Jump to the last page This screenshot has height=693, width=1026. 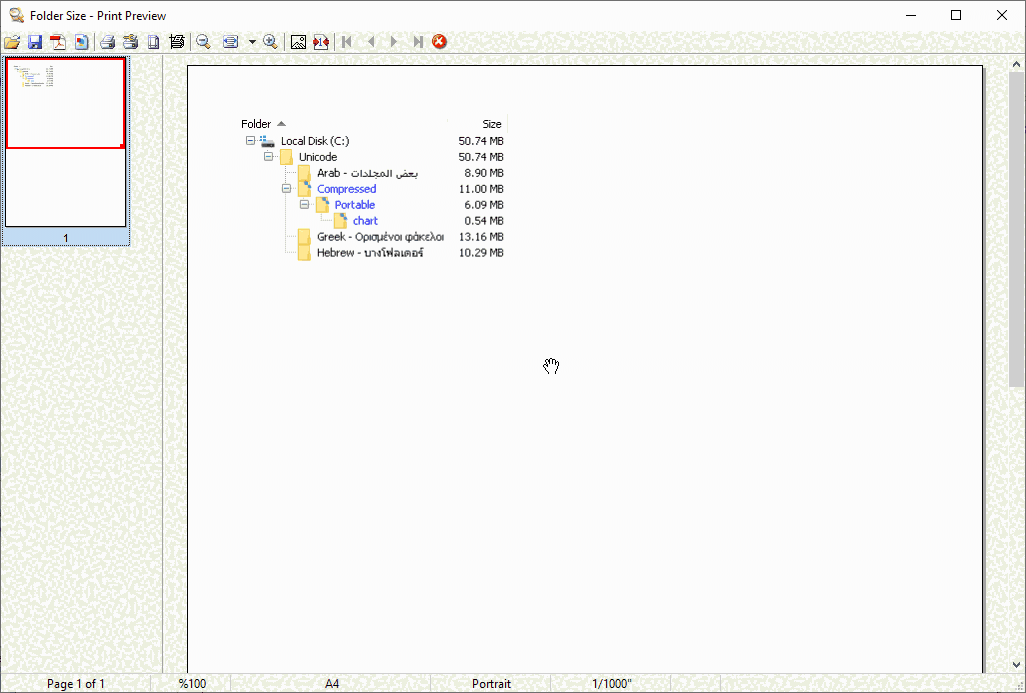click(417, 41)
